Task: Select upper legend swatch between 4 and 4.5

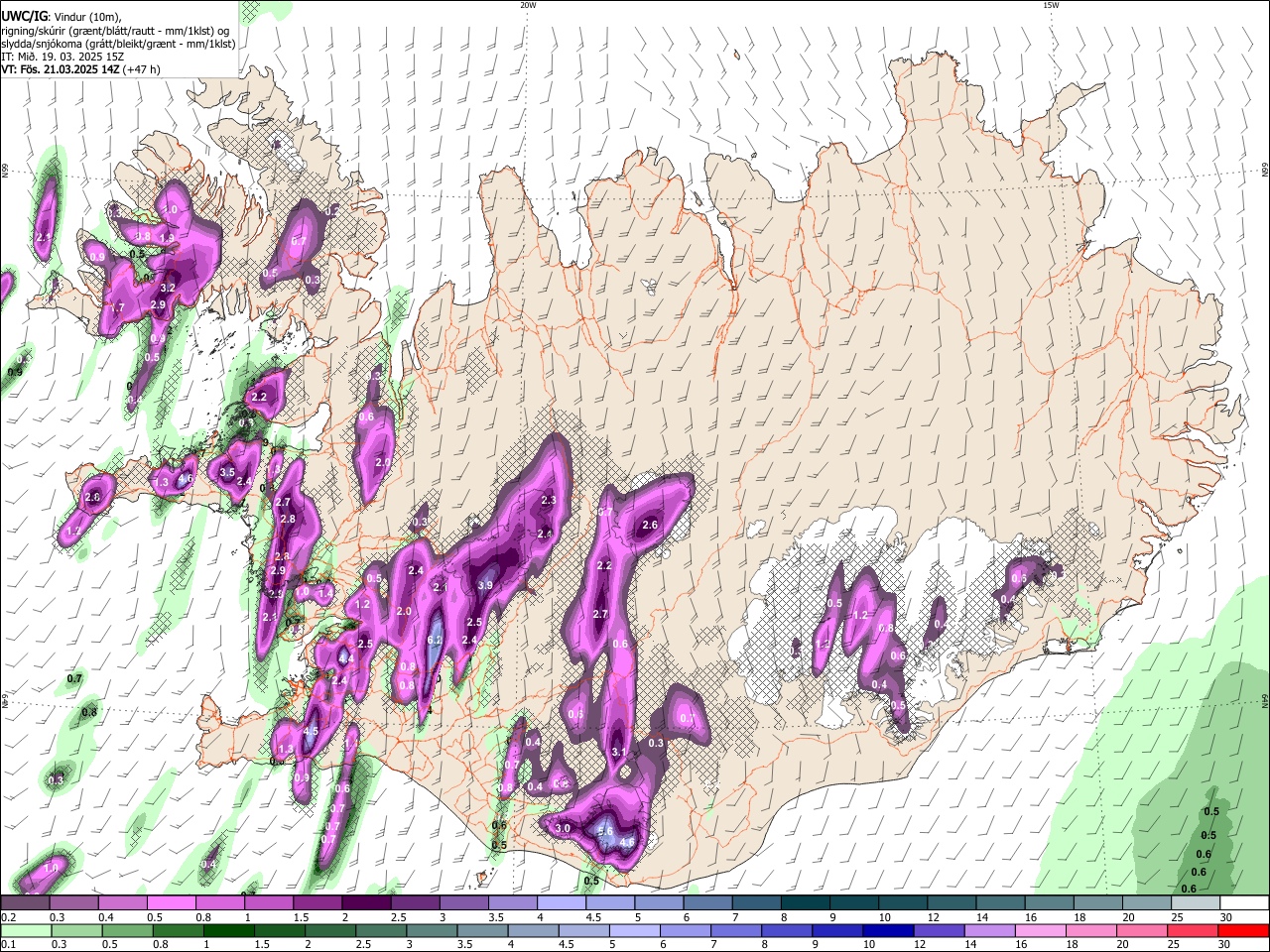Action: (x=562, y=903)
